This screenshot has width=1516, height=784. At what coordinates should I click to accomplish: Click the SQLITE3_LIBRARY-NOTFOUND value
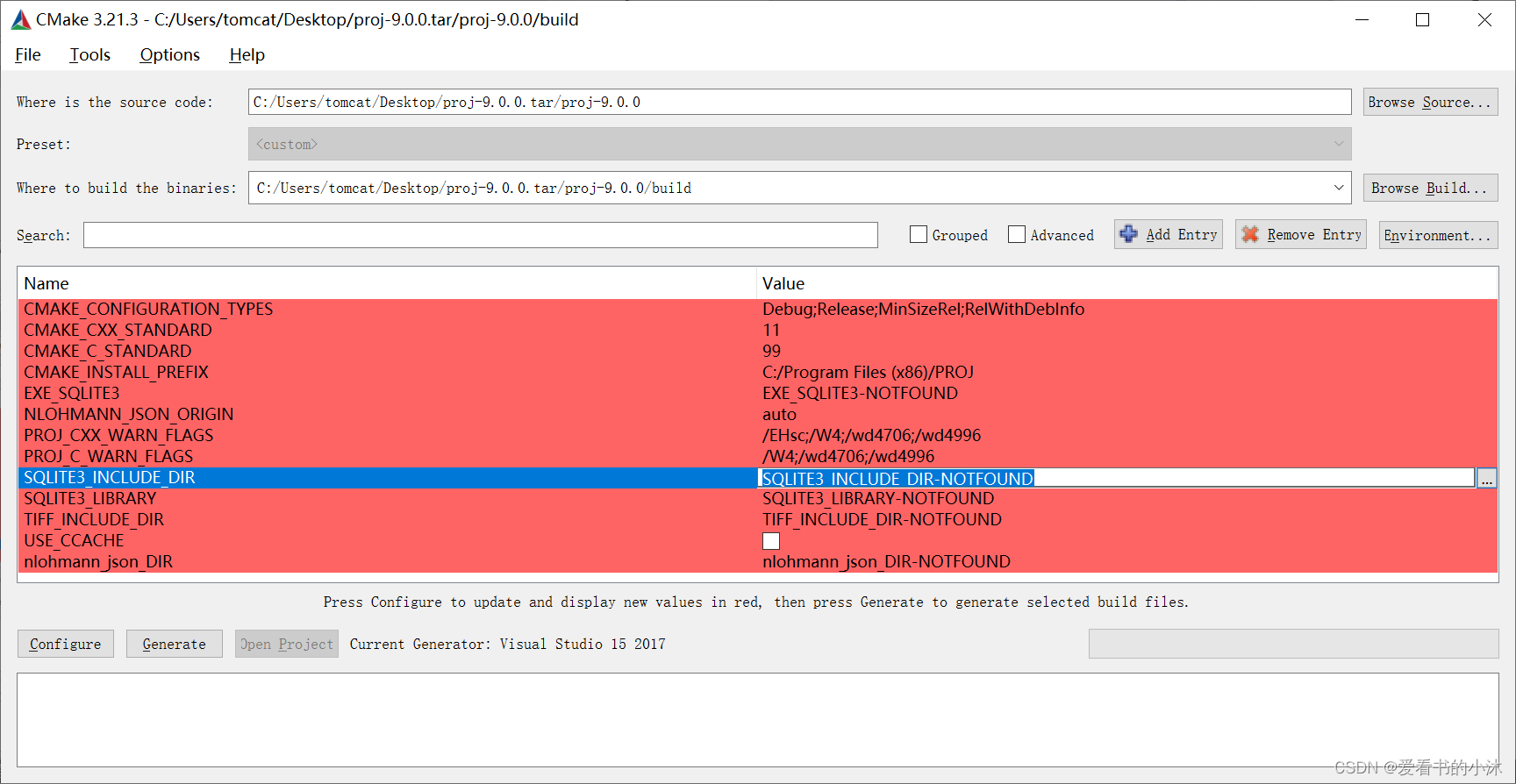click(x=878, y=498)
